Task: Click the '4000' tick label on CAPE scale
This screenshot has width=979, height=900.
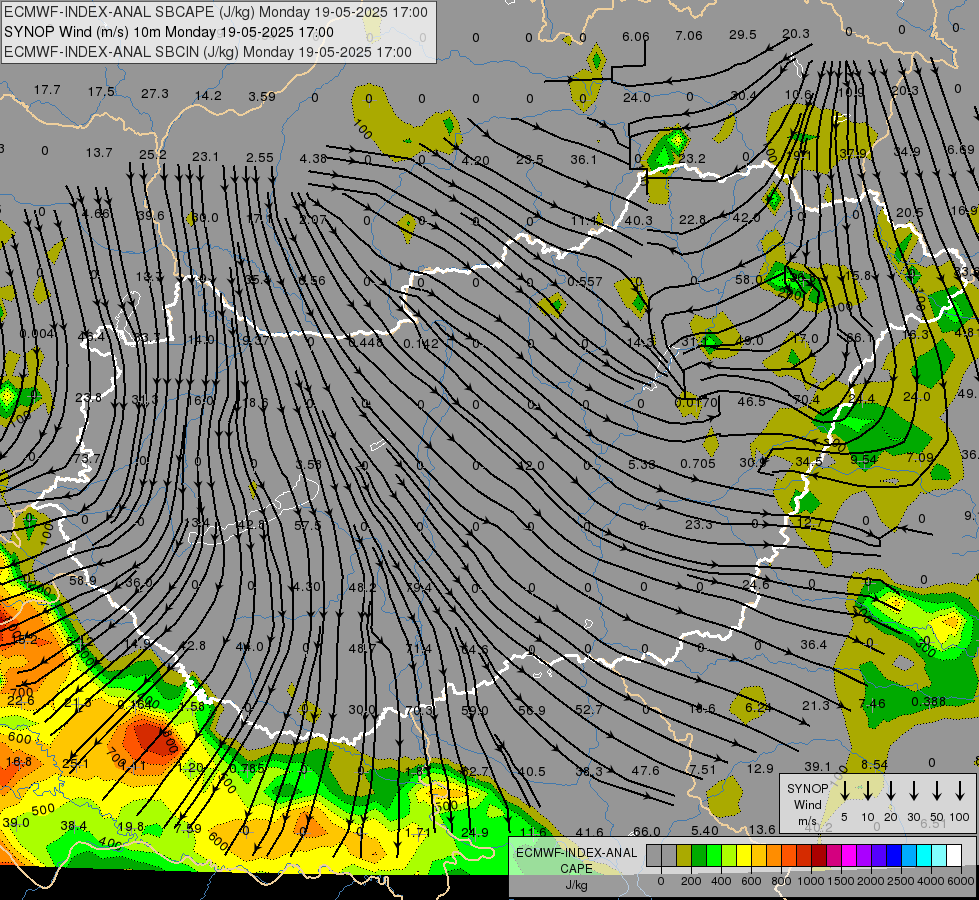Action: [931, 881]
